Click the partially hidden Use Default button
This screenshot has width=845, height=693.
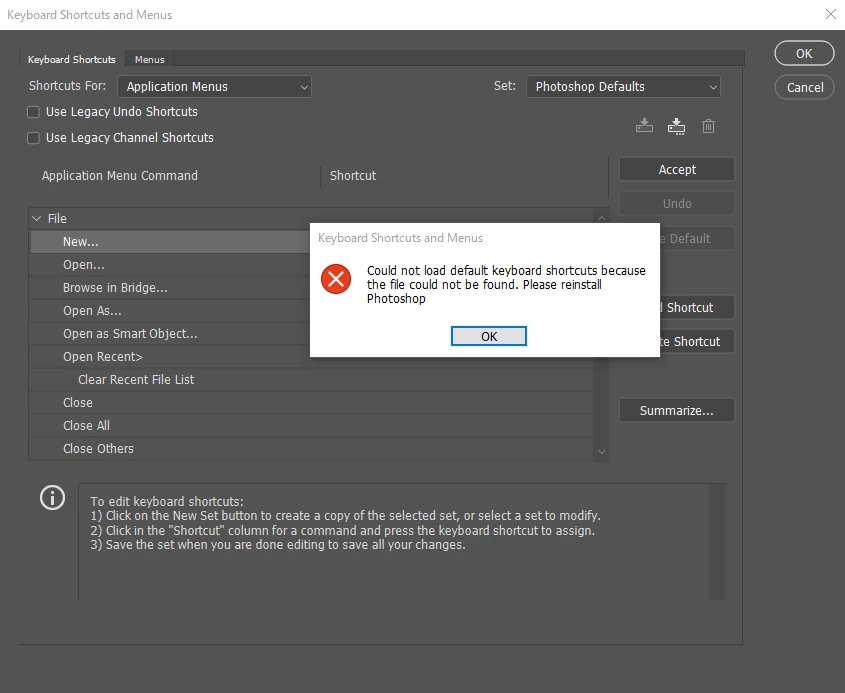[697, 238]
